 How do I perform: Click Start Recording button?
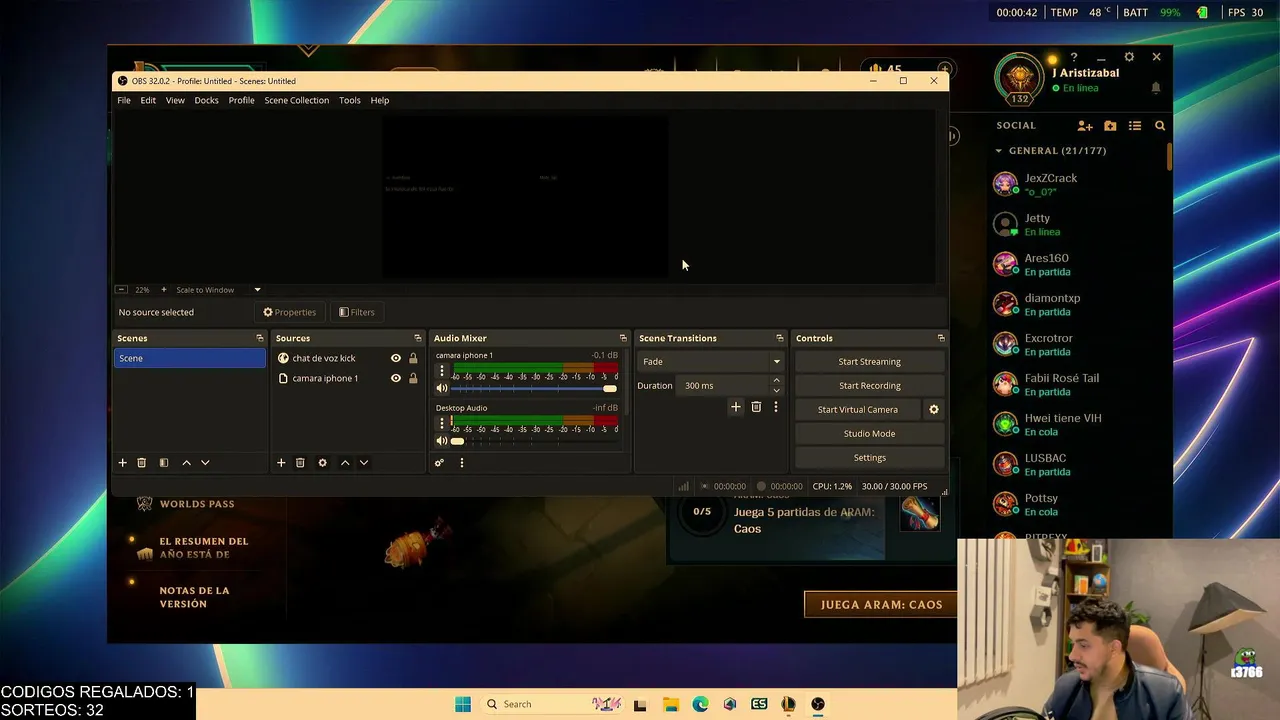(869, 386)
